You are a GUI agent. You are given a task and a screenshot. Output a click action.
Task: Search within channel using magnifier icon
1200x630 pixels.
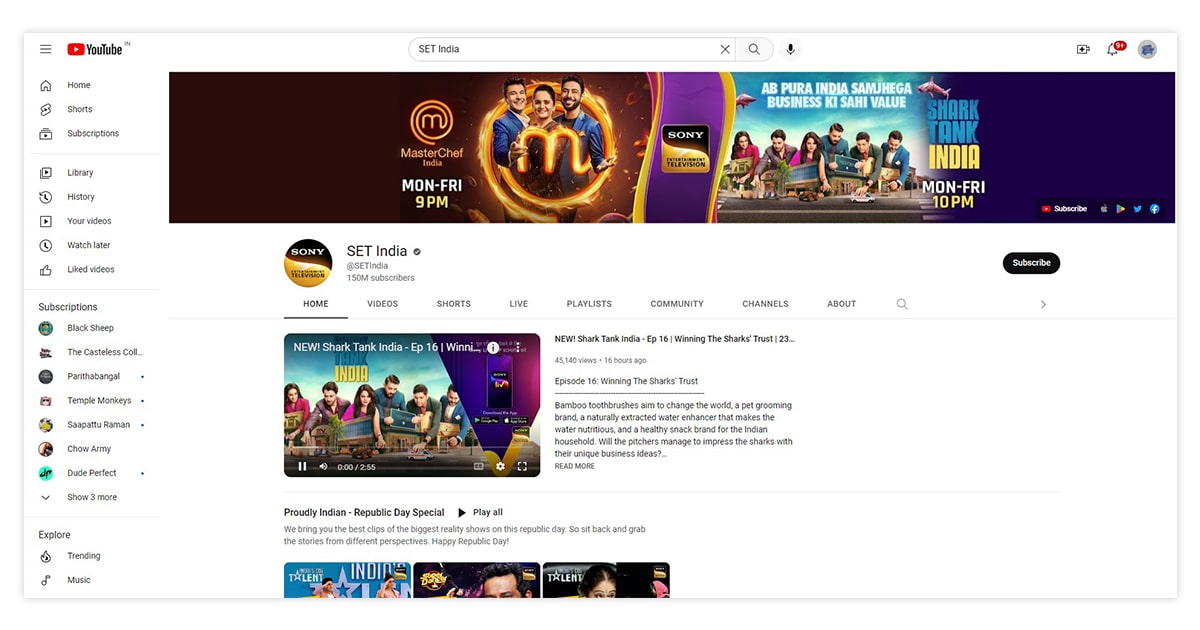902,304
